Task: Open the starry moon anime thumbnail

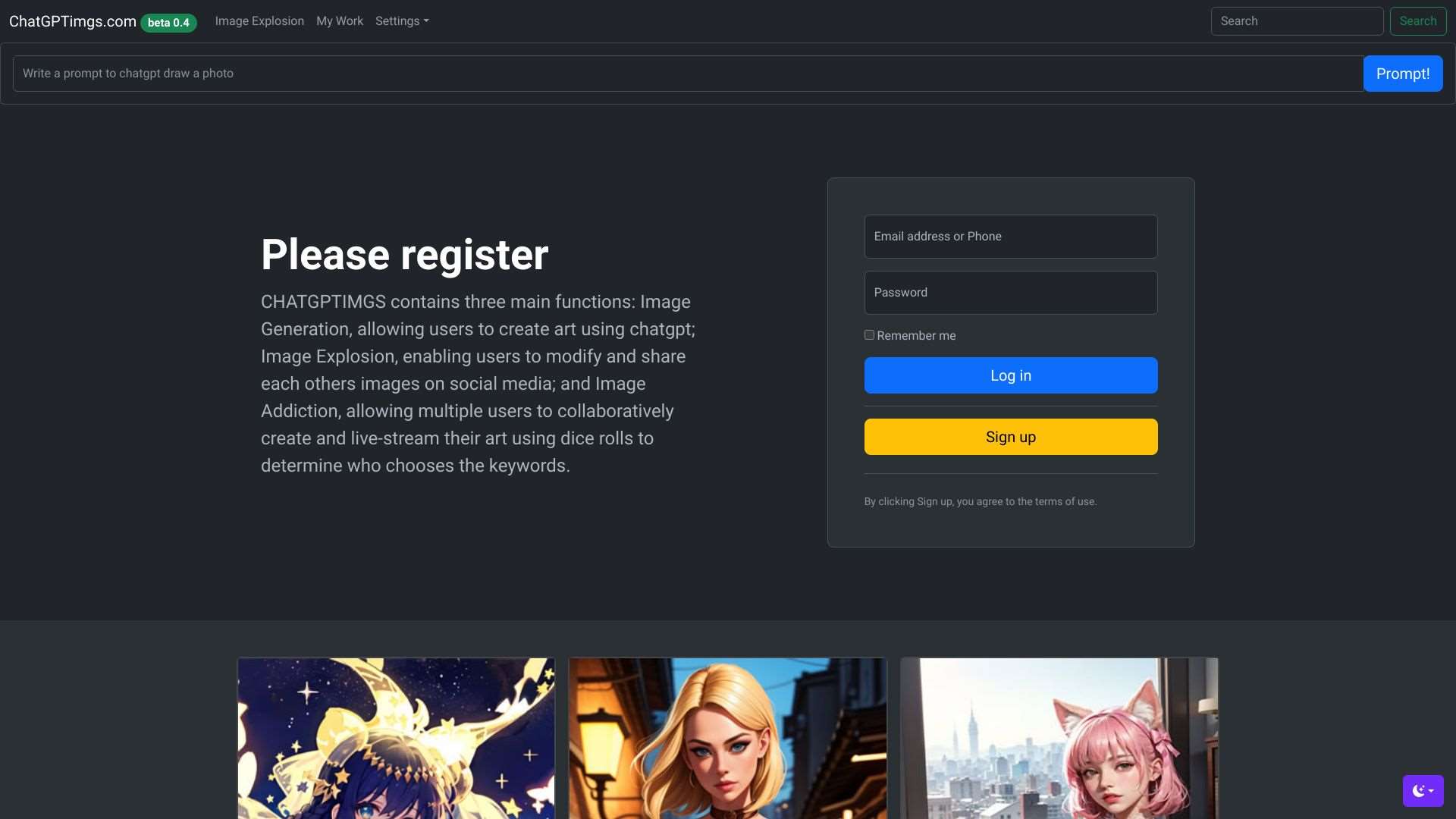Action: (x=396, y=738)
